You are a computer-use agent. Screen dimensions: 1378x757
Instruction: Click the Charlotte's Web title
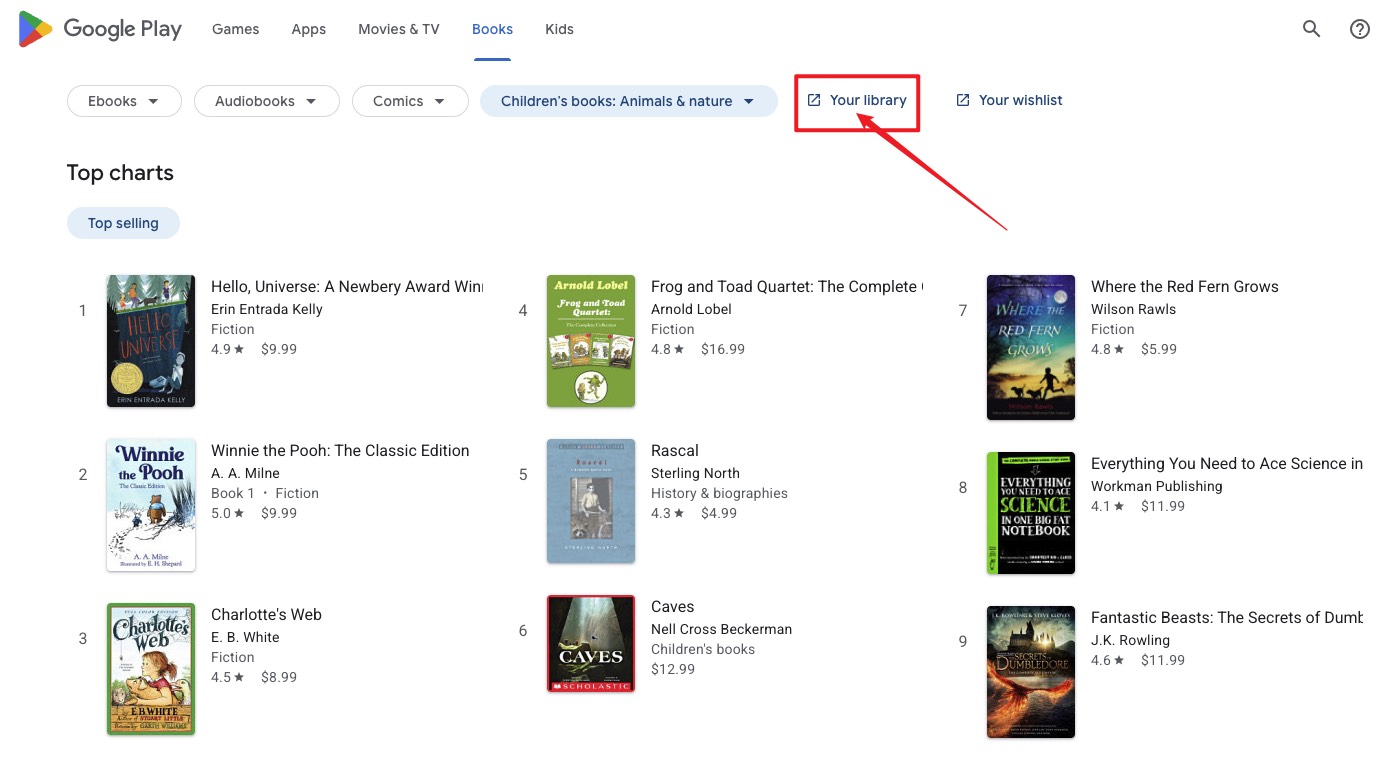pos(266,615)
